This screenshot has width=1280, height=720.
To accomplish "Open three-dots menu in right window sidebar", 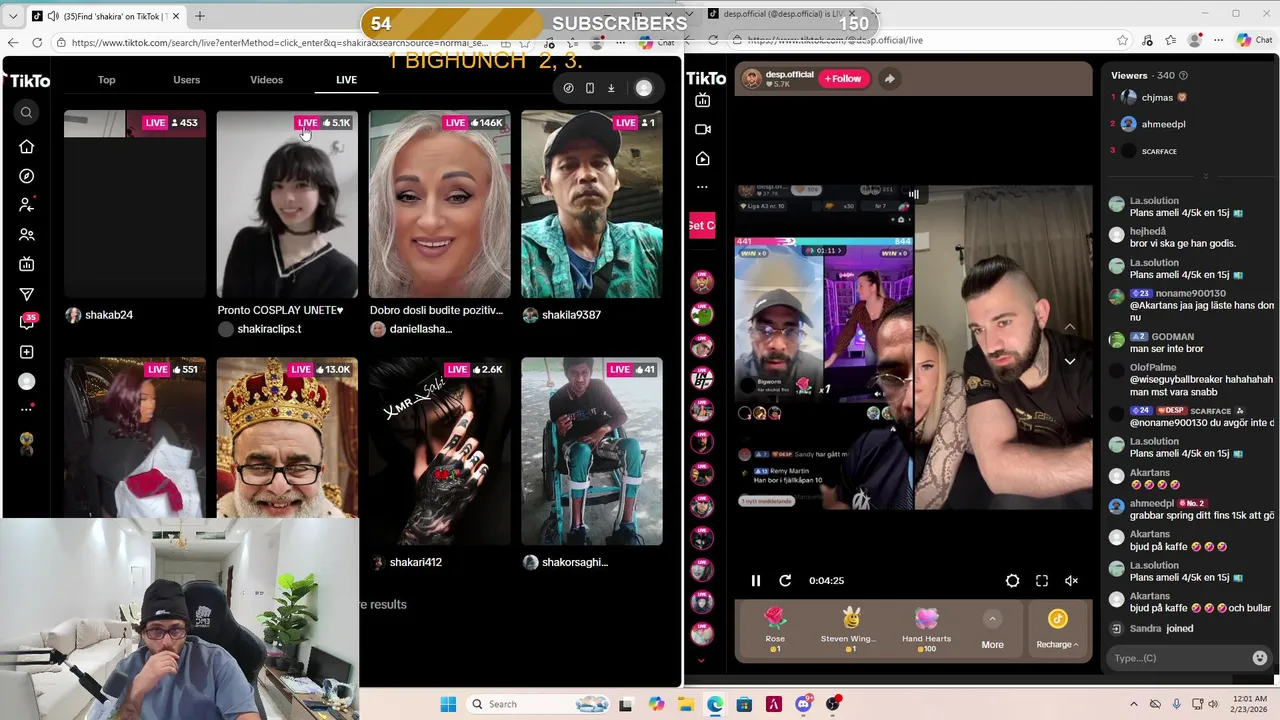I will 703,187.
